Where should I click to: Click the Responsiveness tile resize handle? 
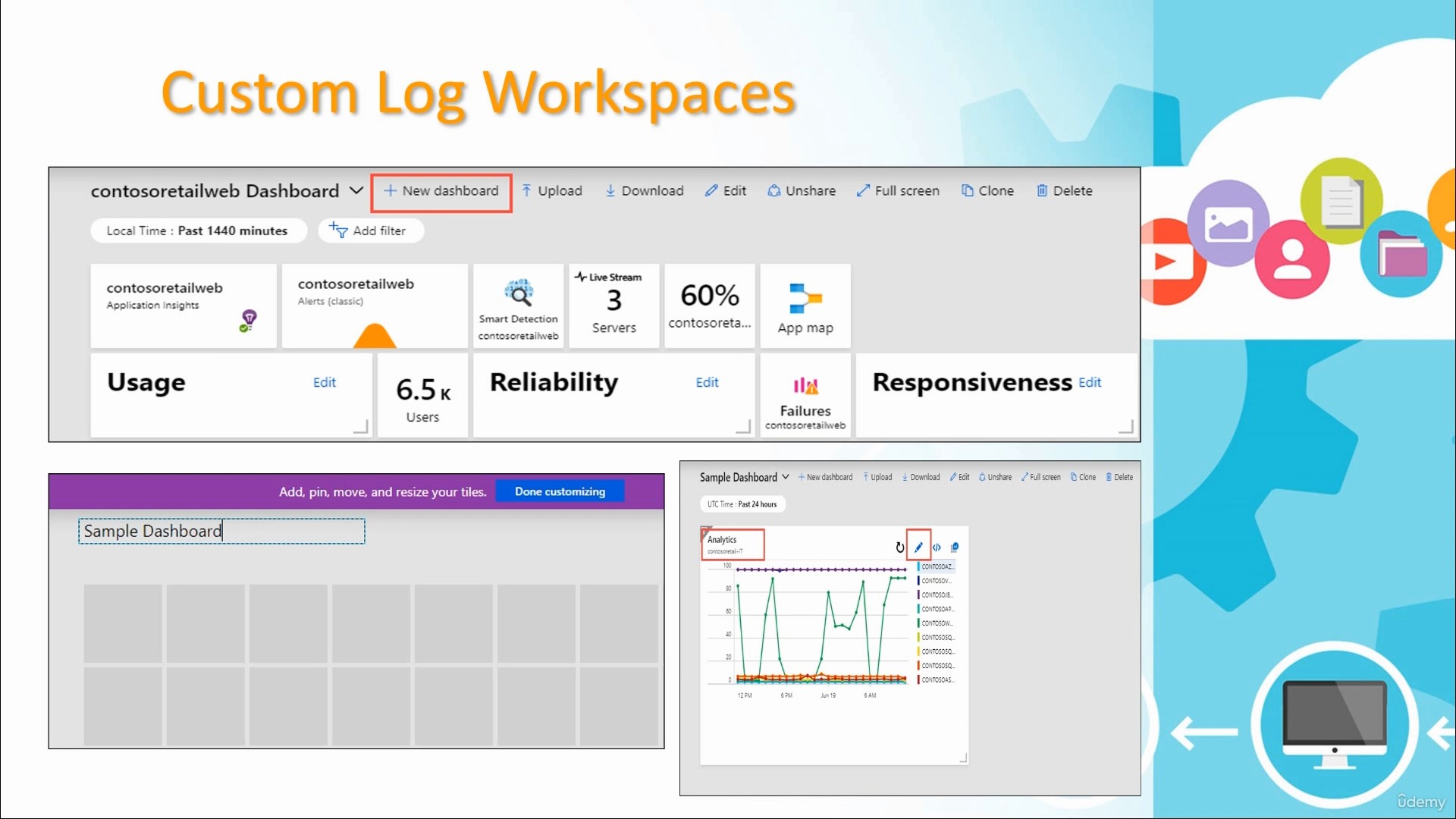tap(1127, 427)
